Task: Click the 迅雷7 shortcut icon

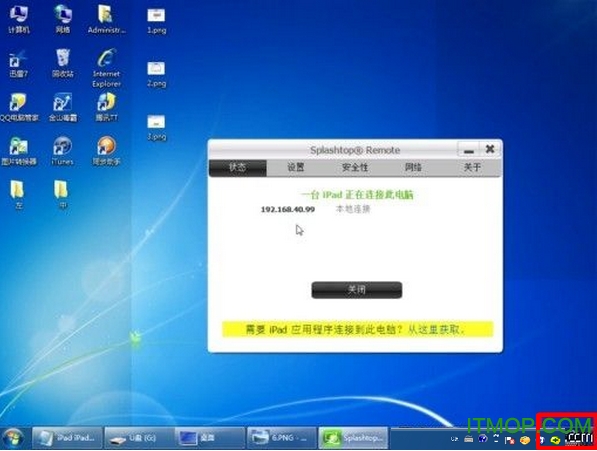Action: click(x=18, y=64)
